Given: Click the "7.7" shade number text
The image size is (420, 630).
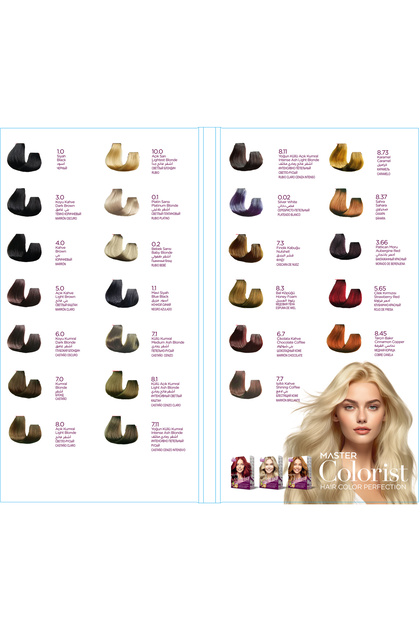Looking at the screenshot, I should pos(280,379).
